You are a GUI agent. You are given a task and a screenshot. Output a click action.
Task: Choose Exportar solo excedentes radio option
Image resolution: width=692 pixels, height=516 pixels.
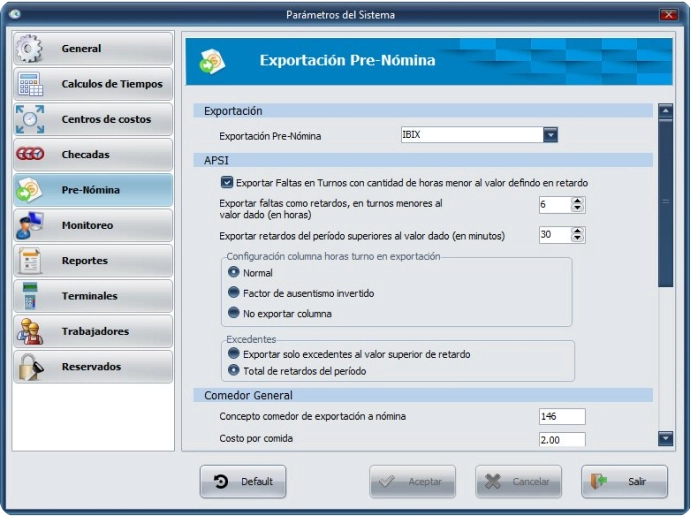[x=234, y=354]
